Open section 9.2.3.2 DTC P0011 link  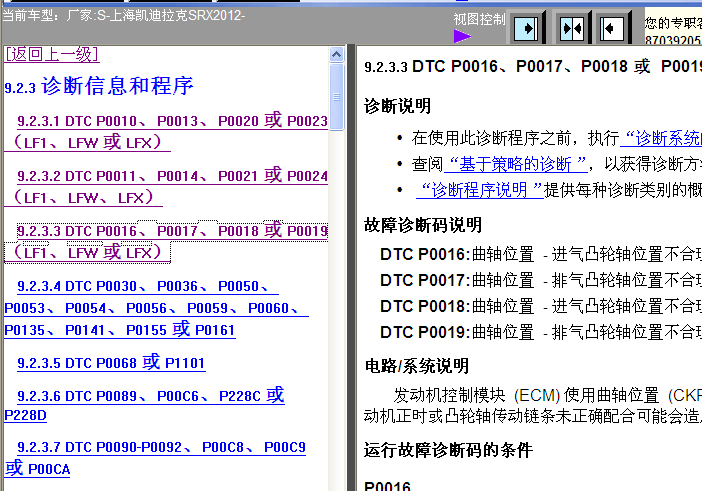click(166, 187)
